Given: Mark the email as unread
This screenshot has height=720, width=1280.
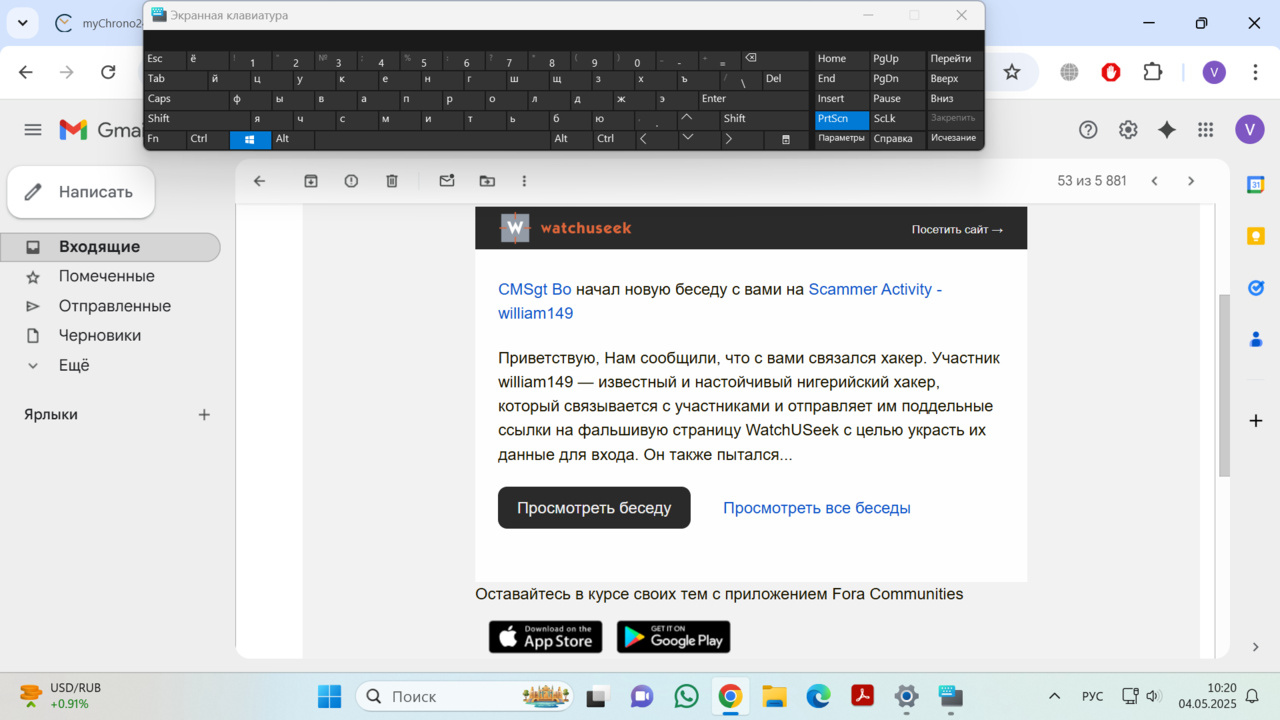Looking at the screenshot, I should click(x=447, y=181).
